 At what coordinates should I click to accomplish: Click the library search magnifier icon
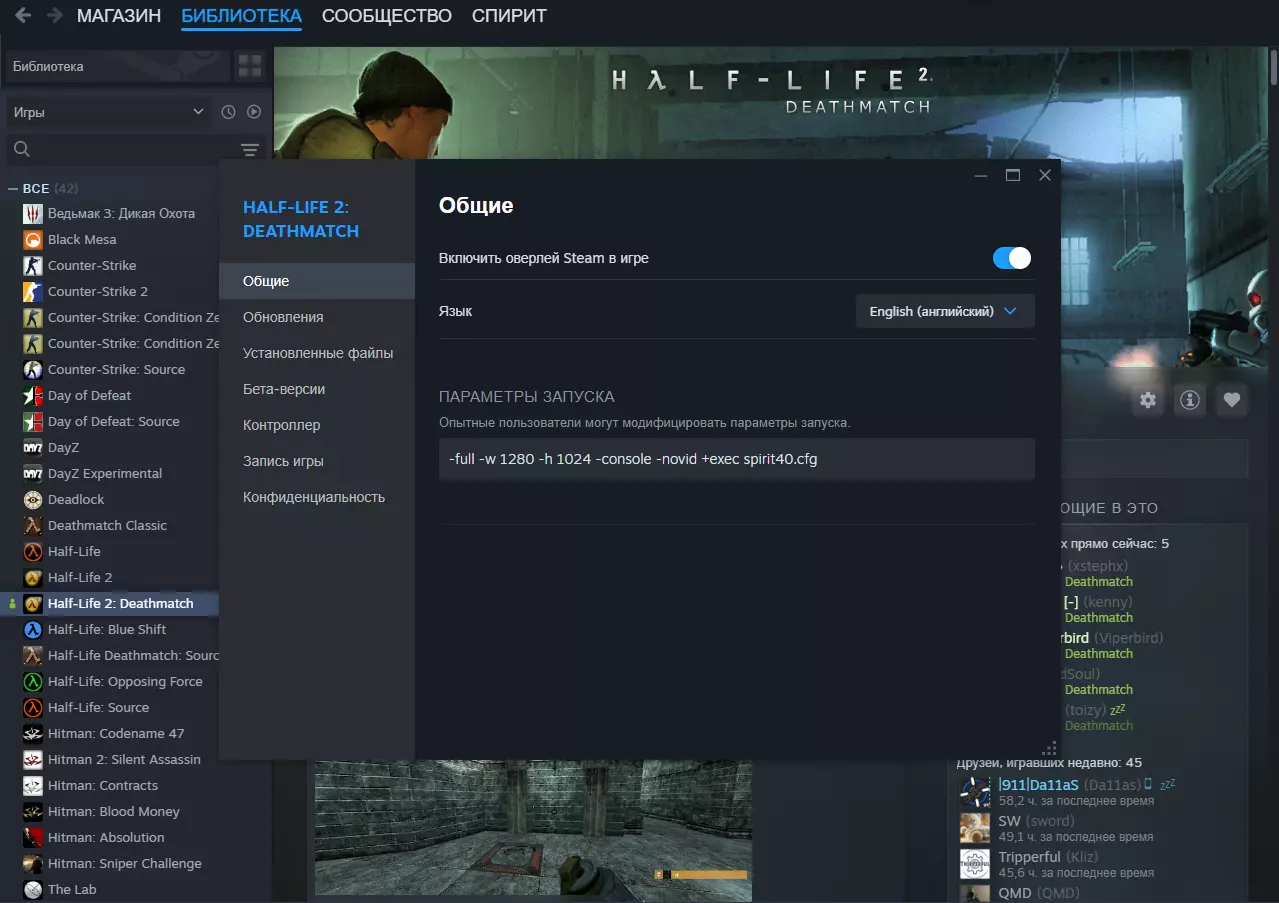point(21,150)
